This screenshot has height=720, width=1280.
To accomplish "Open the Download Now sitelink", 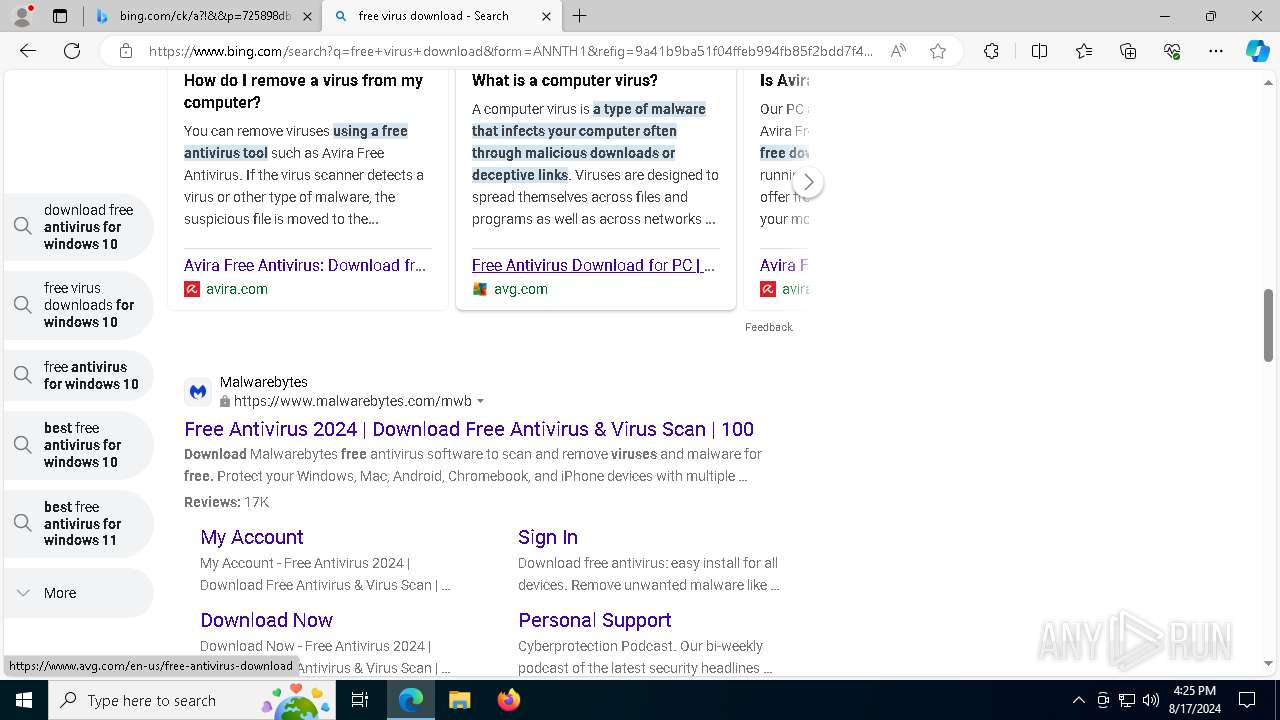I will 266,620.
